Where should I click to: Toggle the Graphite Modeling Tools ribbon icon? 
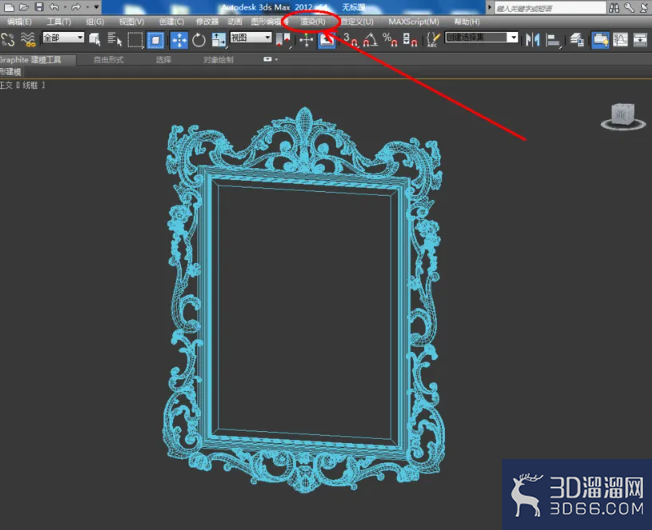(600, 40)
